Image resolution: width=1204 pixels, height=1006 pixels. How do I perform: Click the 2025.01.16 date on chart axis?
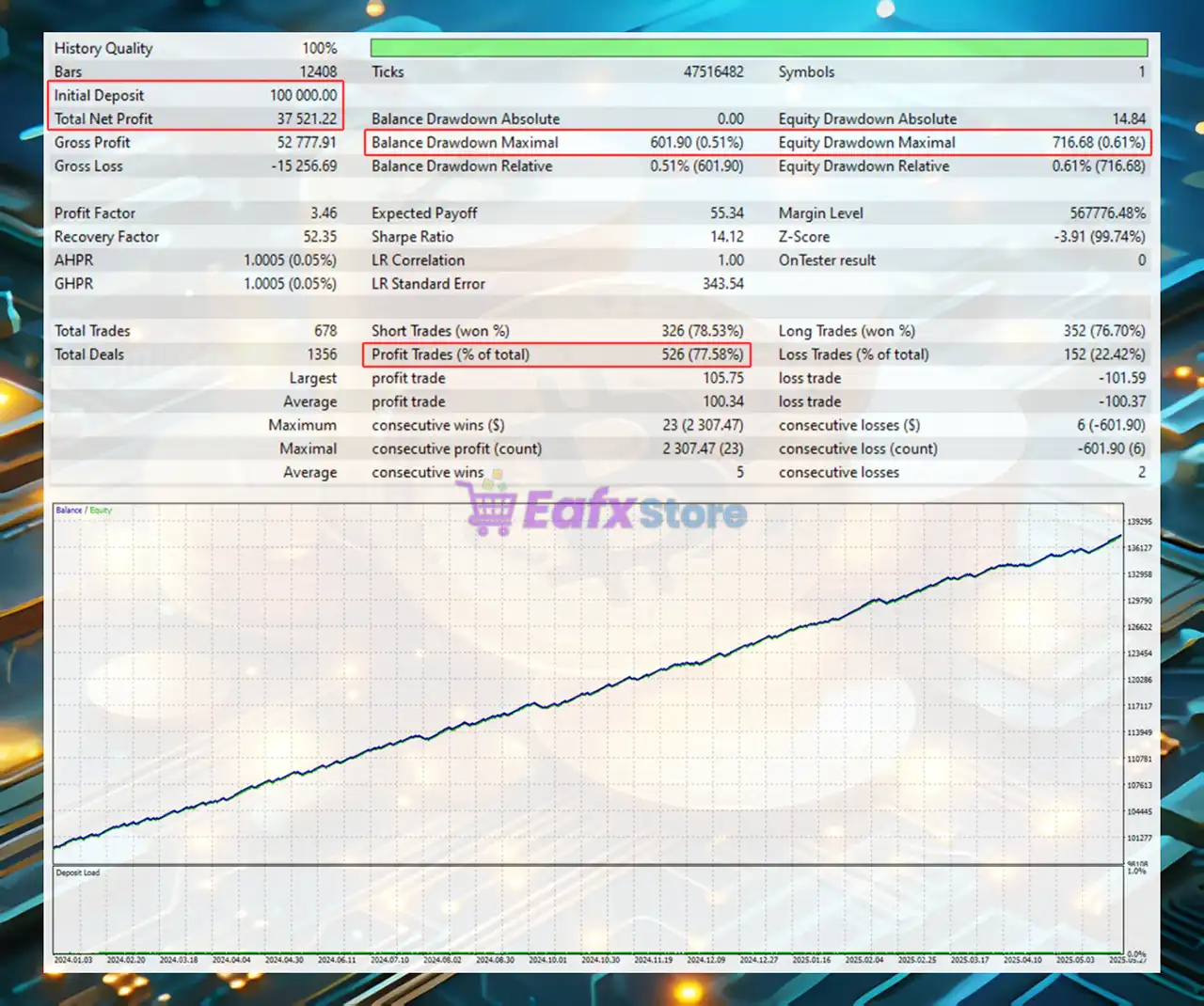pos(811,960)
